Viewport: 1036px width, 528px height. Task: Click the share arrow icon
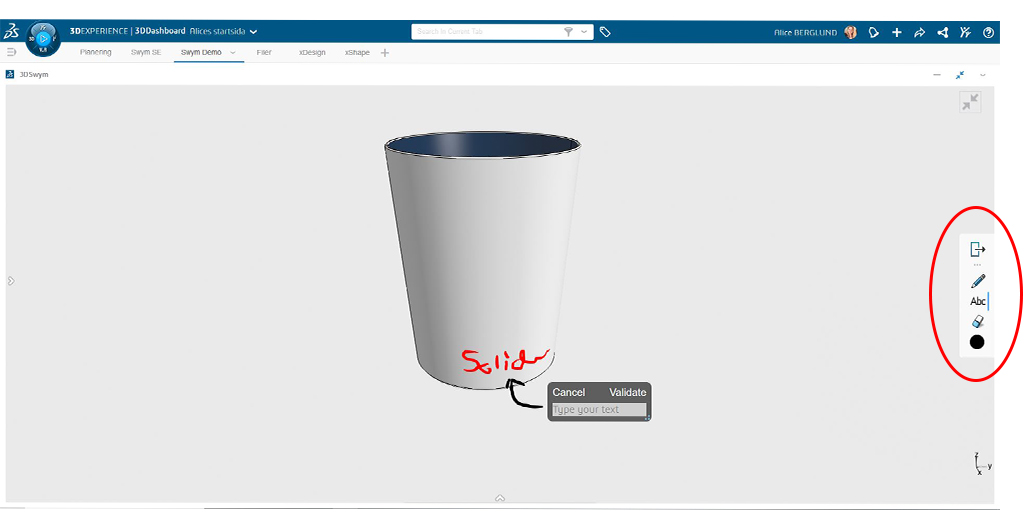(919, 32)
